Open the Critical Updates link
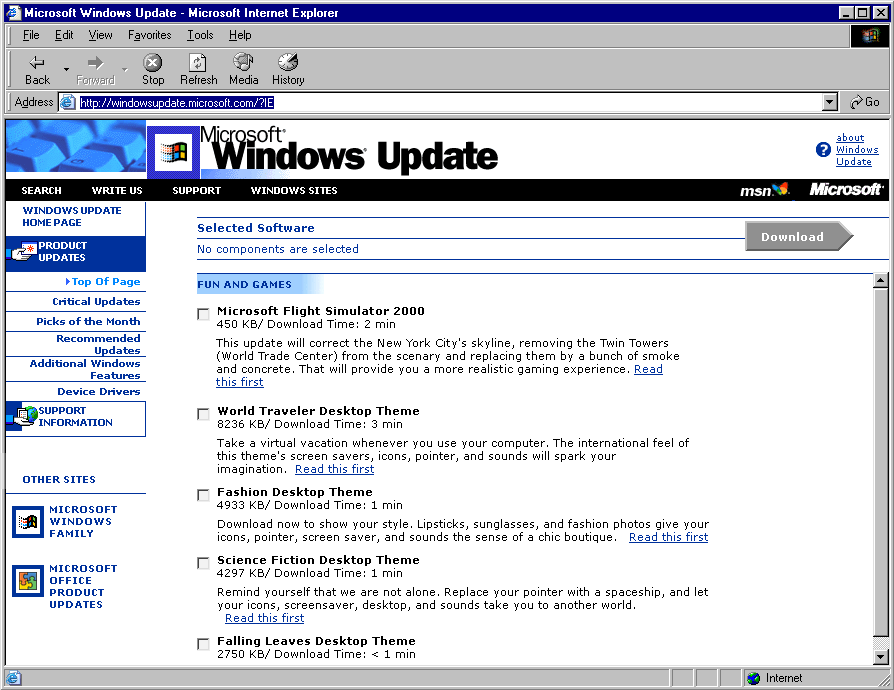Viewport: 894px width, 690px height. [x=96, y=301]
